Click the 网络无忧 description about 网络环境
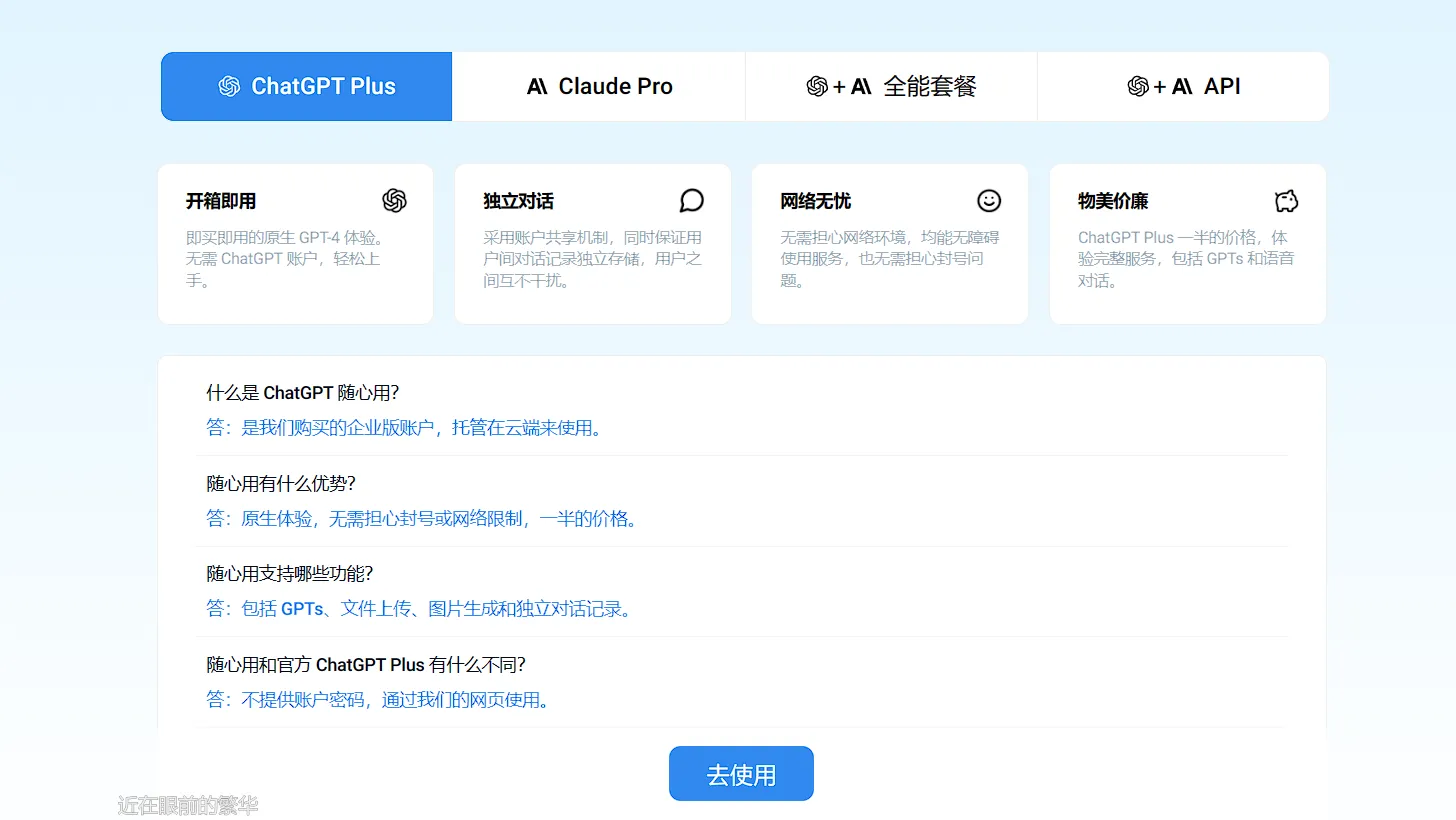Viewport: 1456px width, 820px height. coord(890,259)
